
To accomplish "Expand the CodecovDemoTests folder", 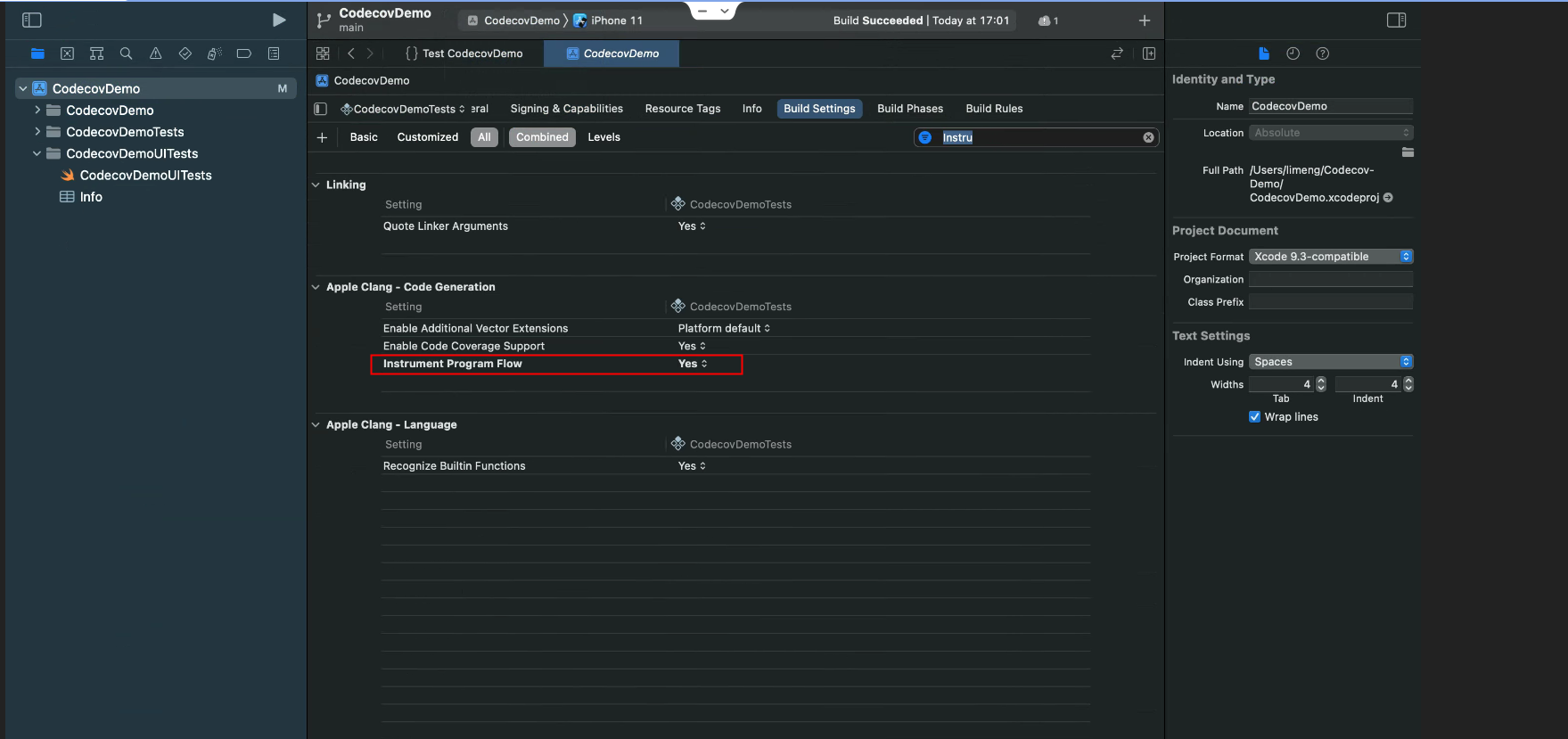I will (37, 132).
